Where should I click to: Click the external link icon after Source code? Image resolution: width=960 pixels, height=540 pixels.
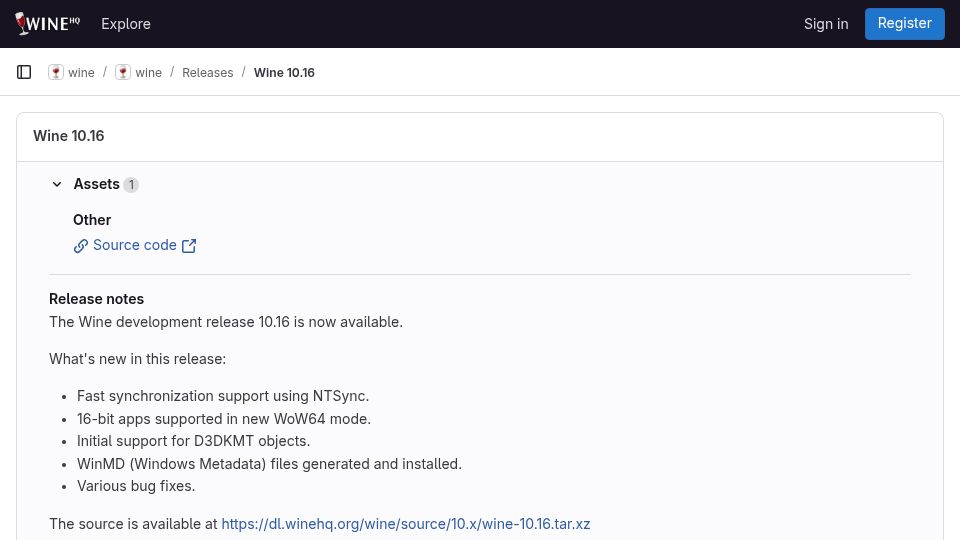coord(189,246)
